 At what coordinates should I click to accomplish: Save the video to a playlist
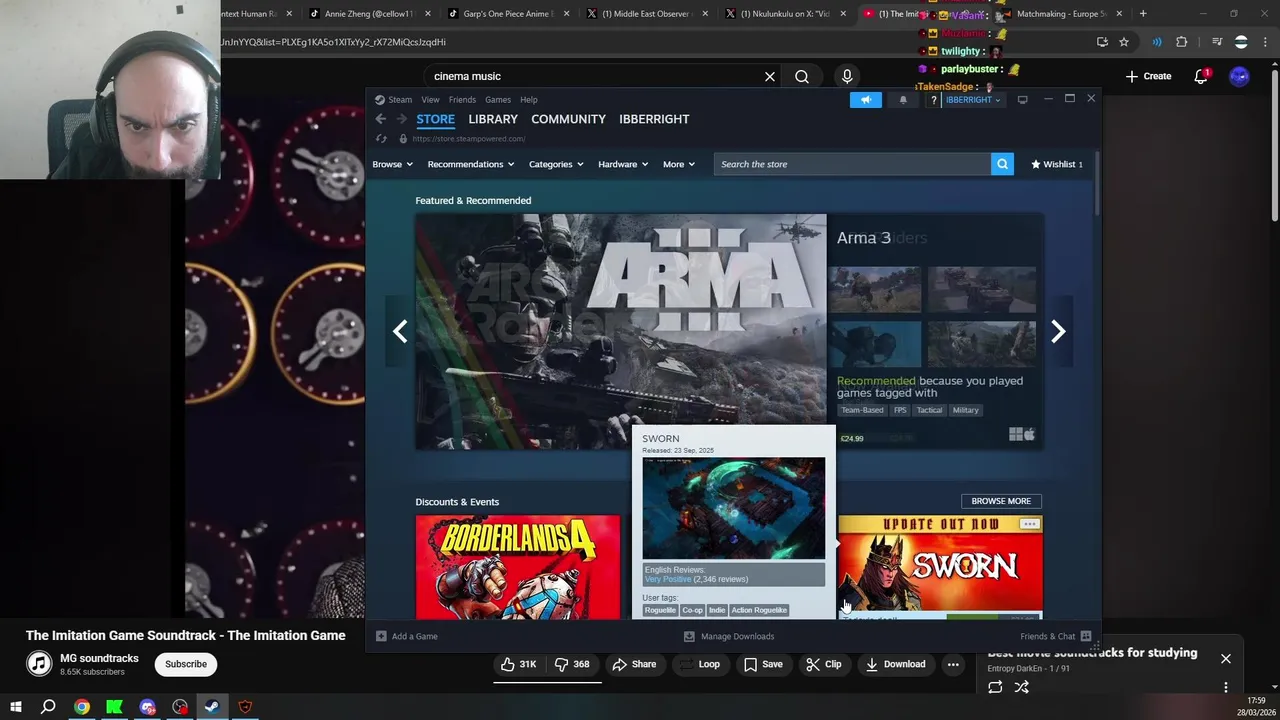tap(763, 664)
